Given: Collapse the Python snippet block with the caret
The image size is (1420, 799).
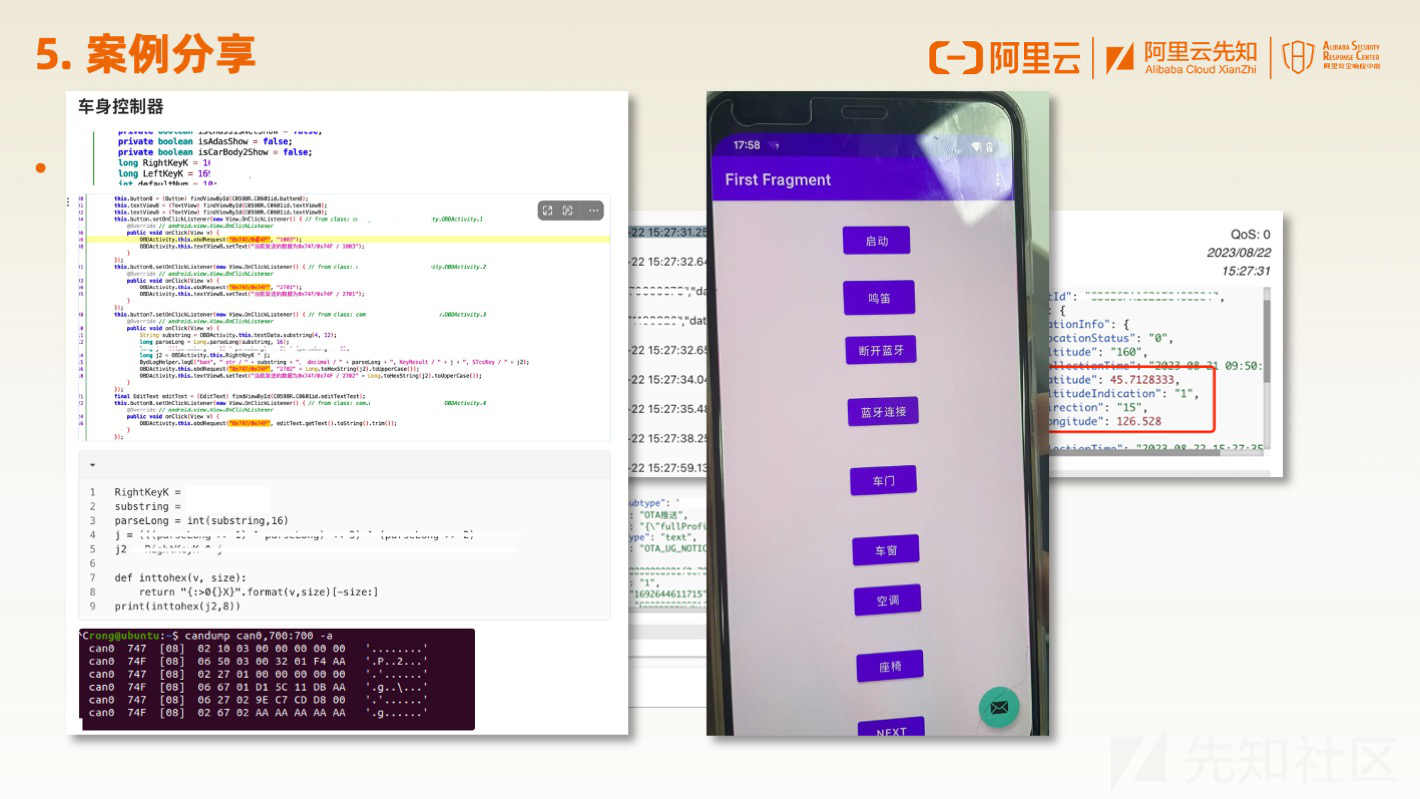Looking at the screenshot, I should 93,465.
